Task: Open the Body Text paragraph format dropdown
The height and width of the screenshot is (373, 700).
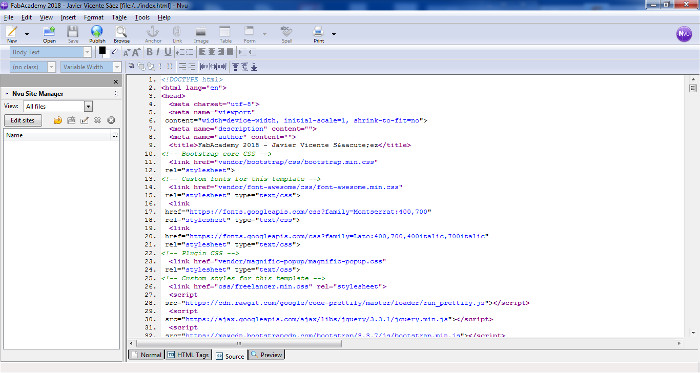Action: (x=50, y=52)
